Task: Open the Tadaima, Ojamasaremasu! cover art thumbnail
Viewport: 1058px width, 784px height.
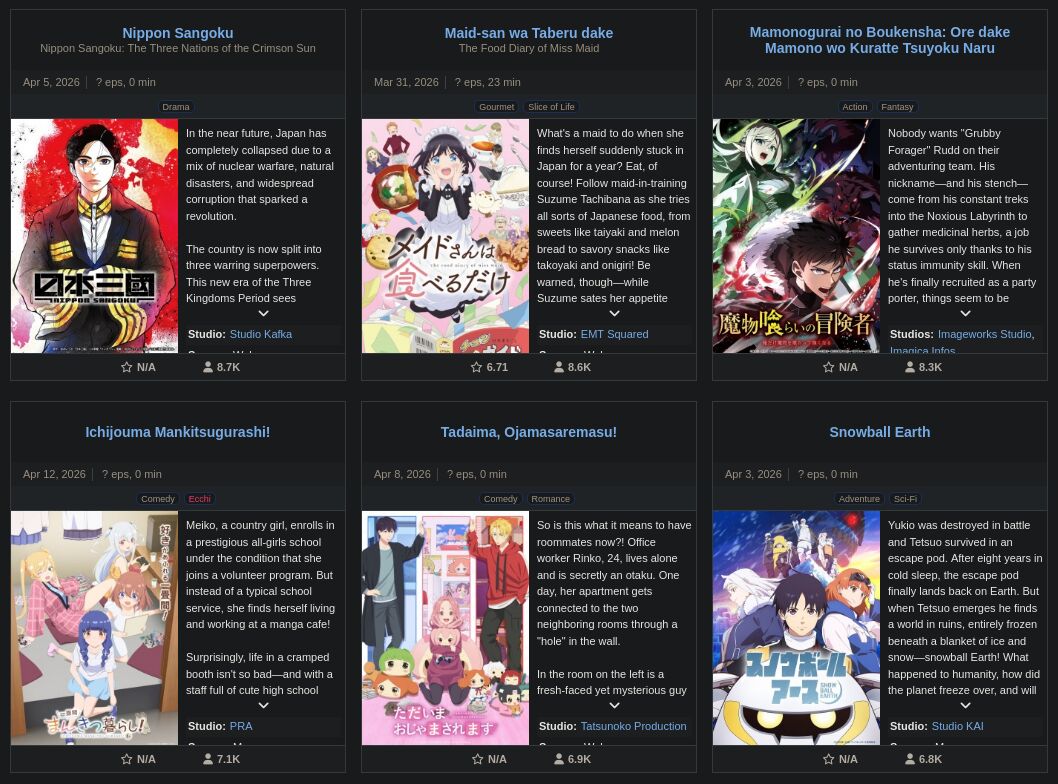Action: [x=445, y=628]
